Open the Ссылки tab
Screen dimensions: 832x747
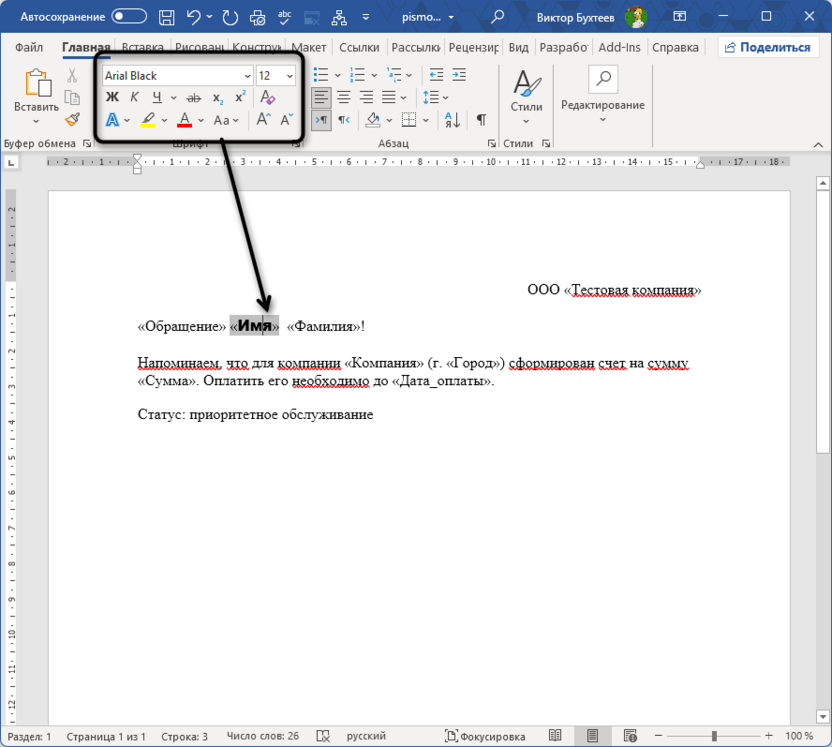[x=359, y=47]
